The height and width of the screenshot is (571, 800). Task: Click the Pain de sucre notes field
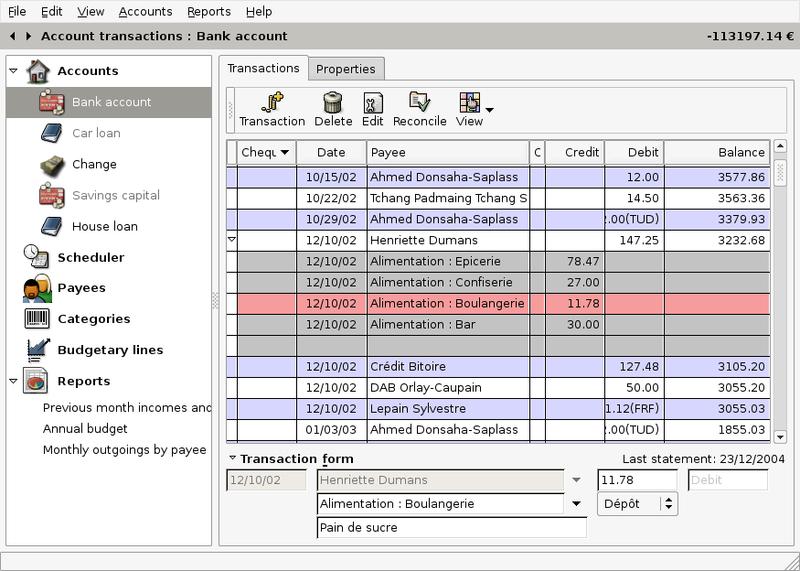coord(451,527)
